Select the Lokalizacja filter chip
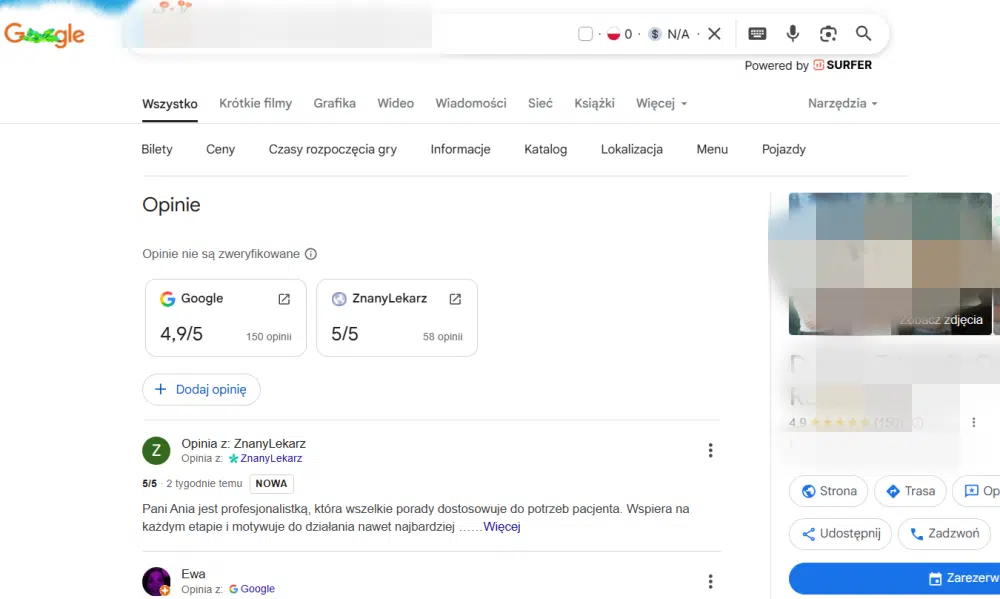Viewport: 1000px width, 599px height. point(631,149)
